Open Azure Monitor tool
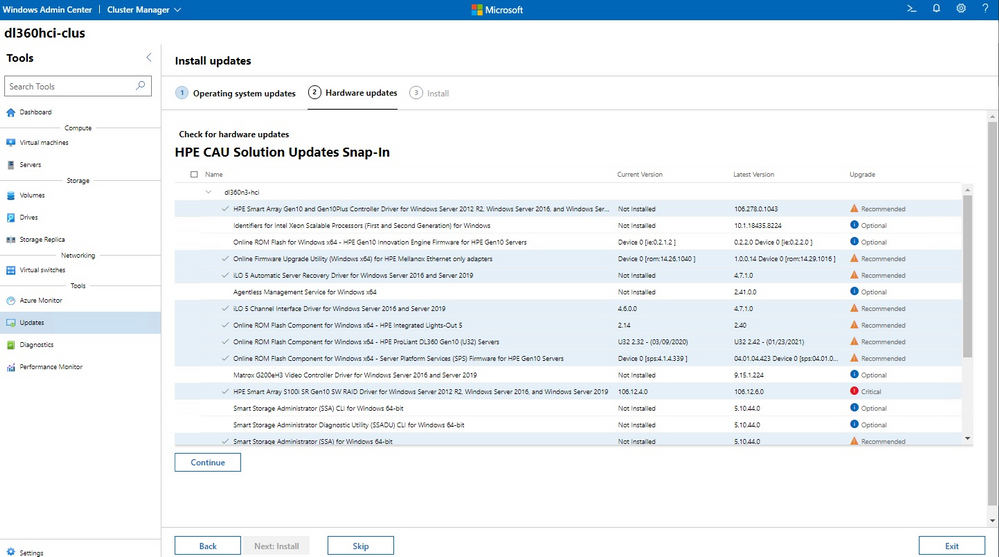The image size is (999, 557). [40, 300]
